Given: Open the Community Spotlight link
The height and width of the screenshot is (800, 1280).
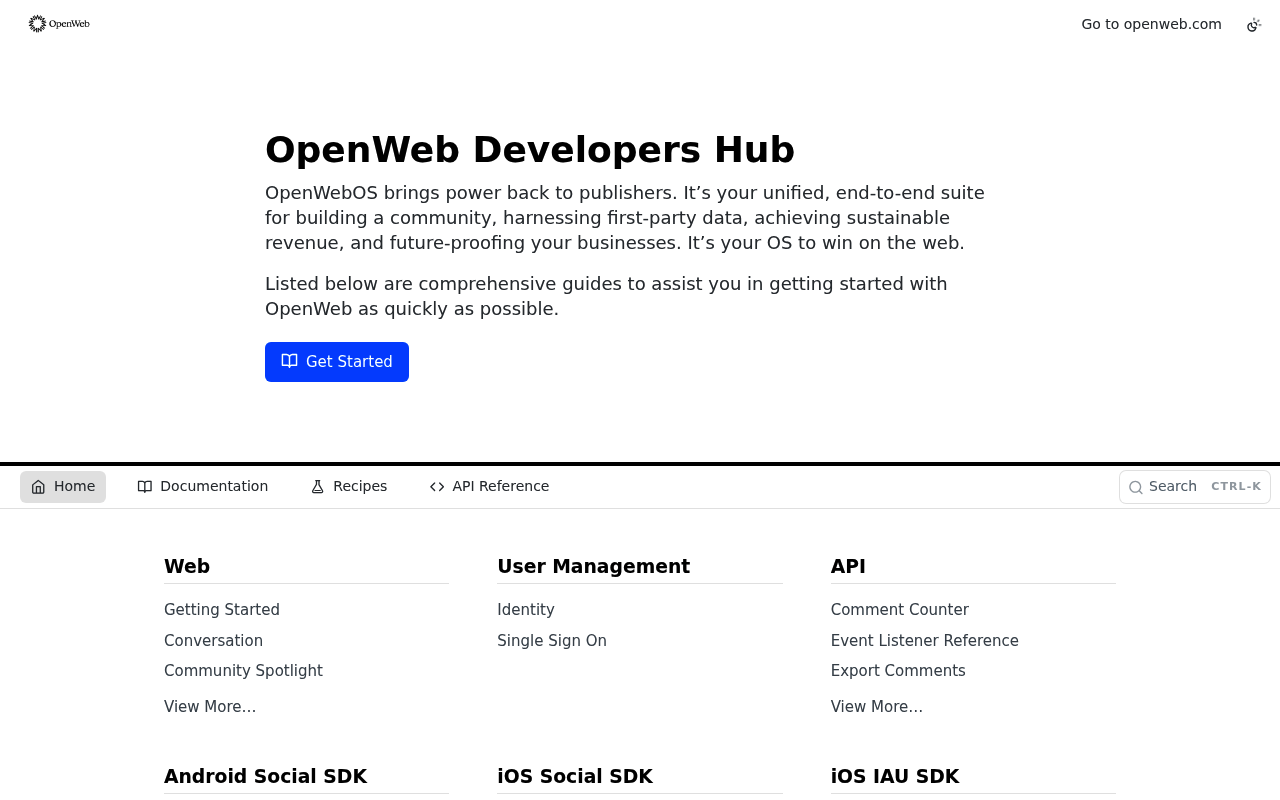Looking at the screenshot, I should [243, 671].
